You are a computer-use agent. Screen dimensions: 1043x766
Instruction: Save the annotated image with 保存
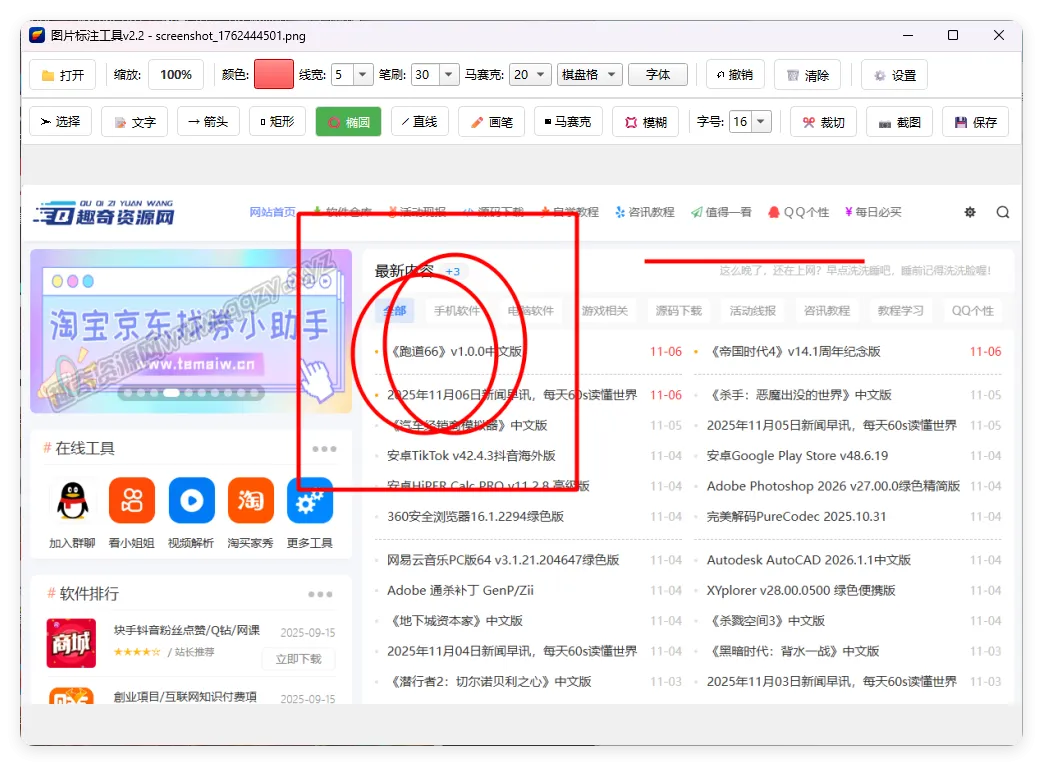(975, 121)
